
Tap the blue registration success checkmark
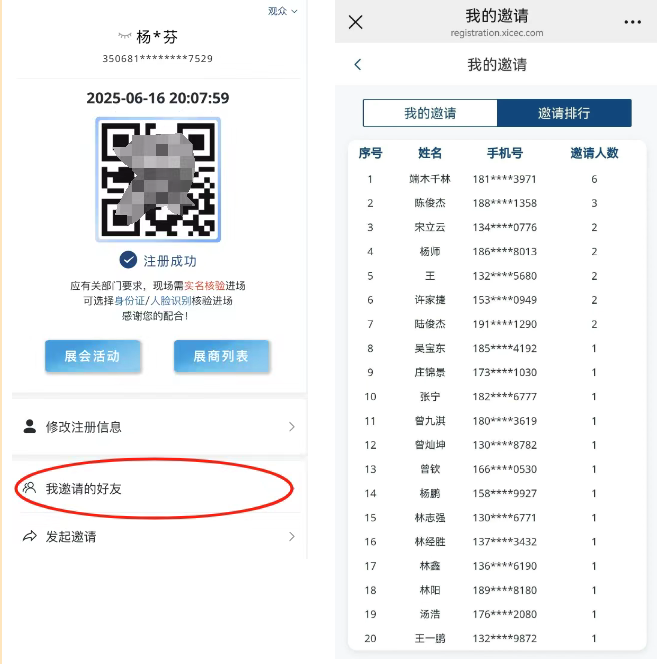[128, 260]
